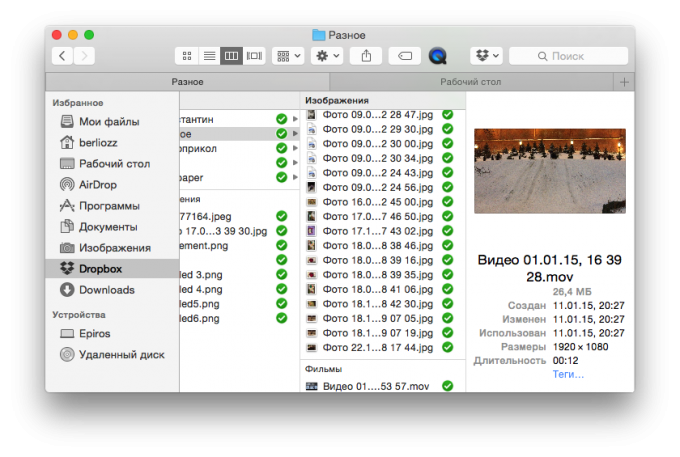Open Downloads in the sidebar
The image size is (680, 457).
106,290
